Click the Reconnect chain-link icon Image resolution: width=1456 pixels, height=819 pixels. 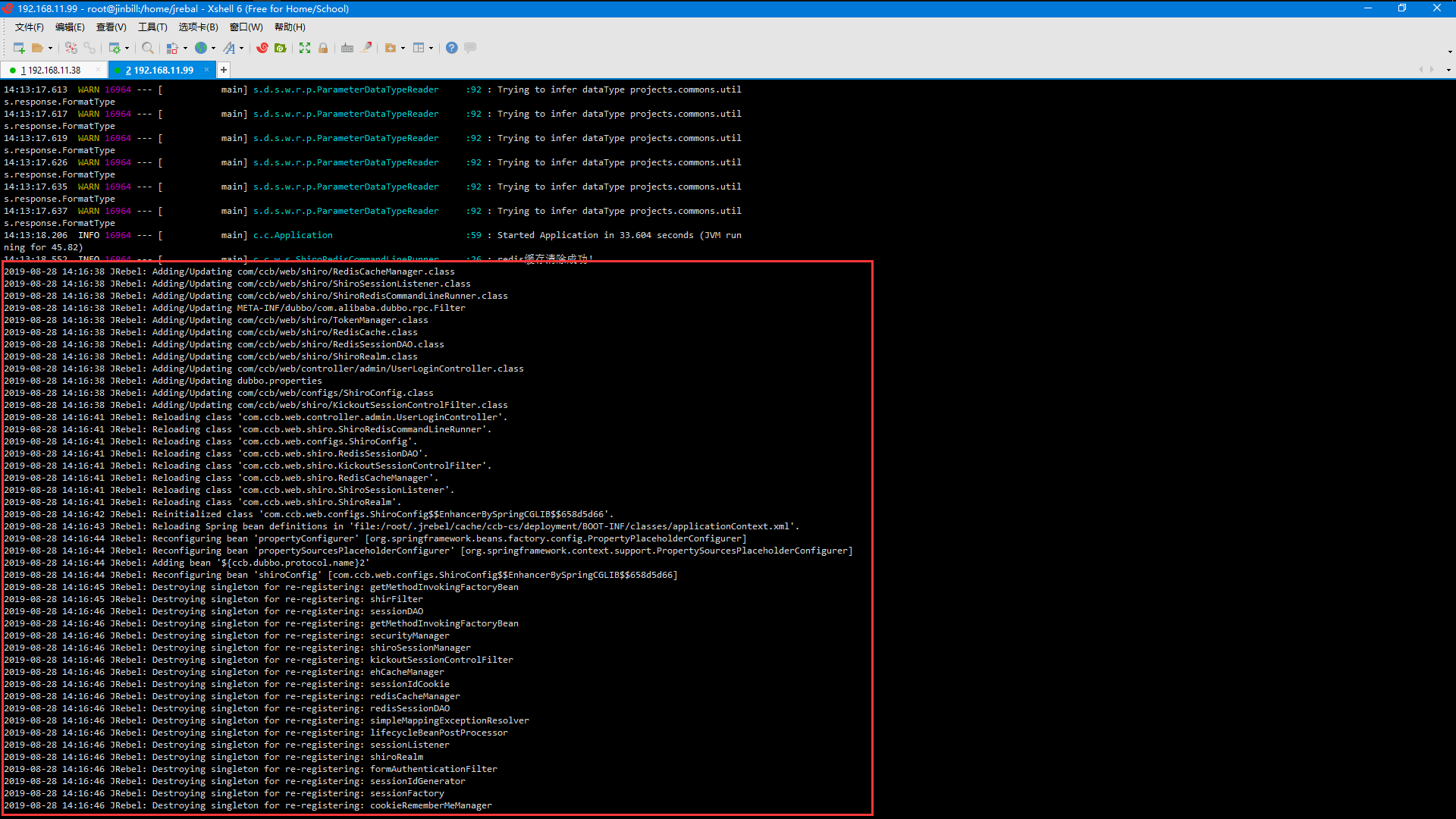(x=89, y=48)
